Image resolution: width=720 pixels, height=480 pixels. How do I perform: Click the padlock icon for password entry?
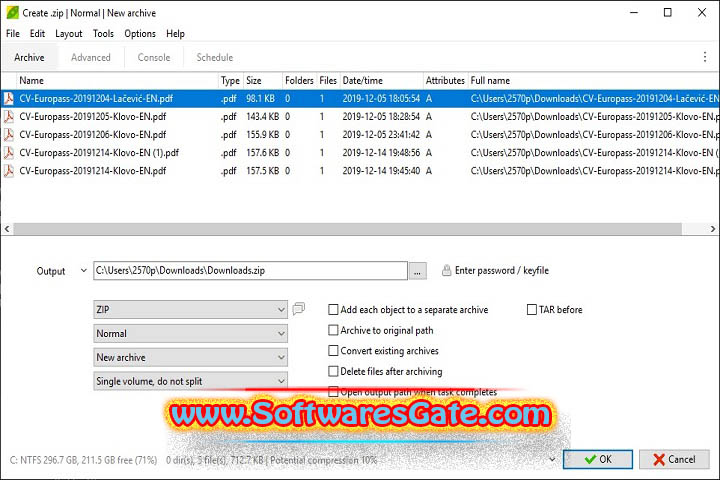[446, 271]
